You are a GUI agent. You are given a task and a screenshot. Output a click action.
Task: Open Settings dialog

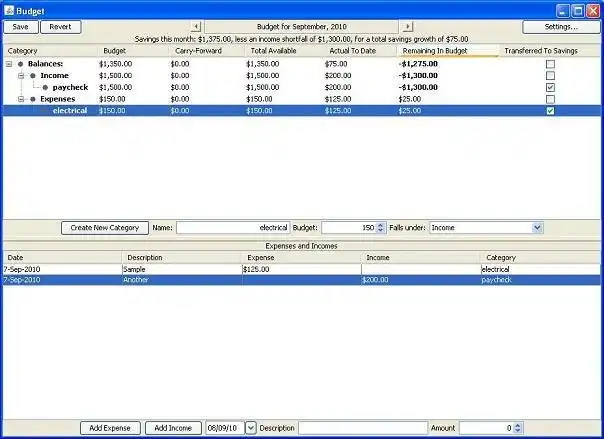[561, 27]
